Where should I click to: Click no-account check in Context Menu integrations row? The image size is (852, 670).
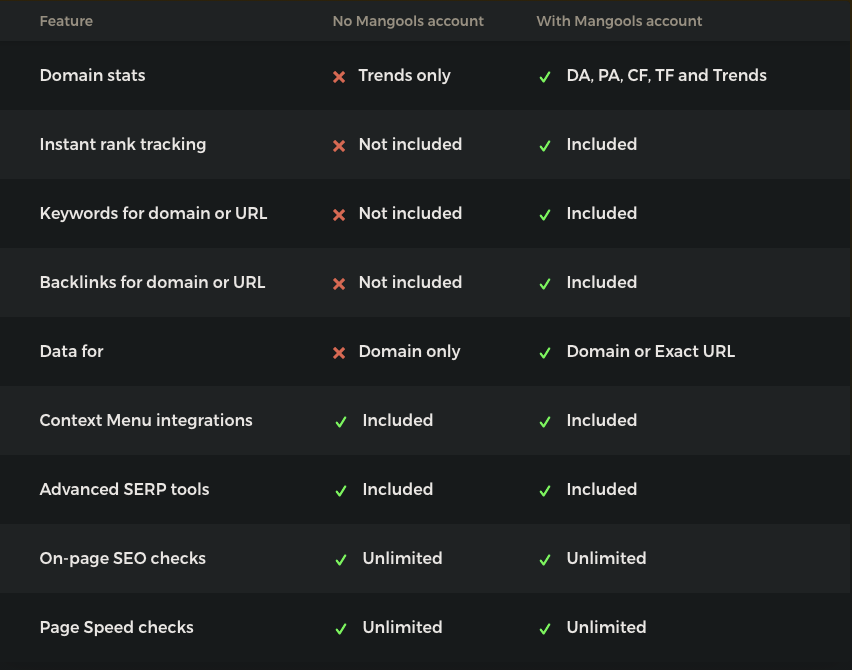pos(341,422)
